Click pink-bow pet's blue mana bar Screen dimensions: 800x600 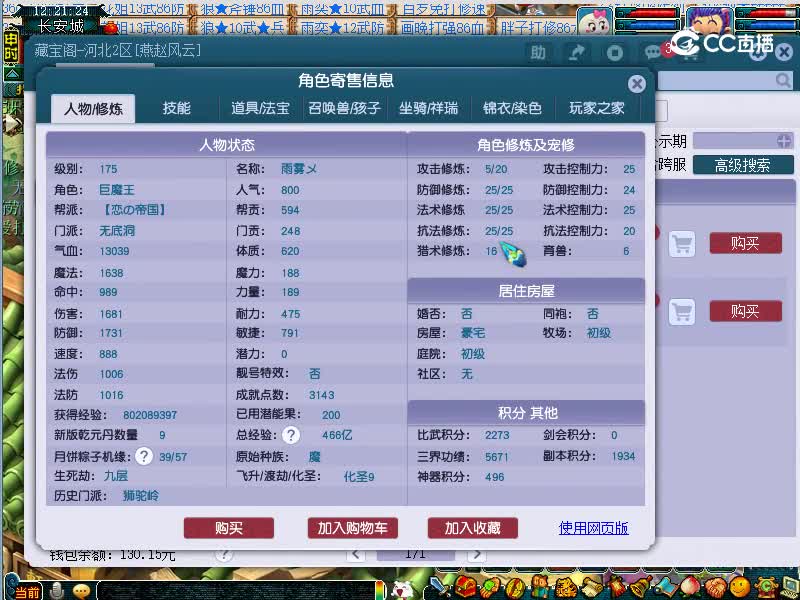click(x=648, y=24)
